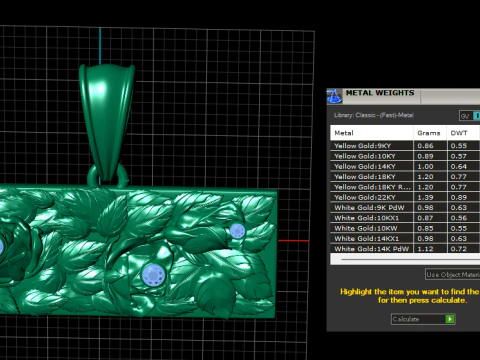Select the Yellow Gold:18KY R... row
480x360 pixels.
(405, 187)
